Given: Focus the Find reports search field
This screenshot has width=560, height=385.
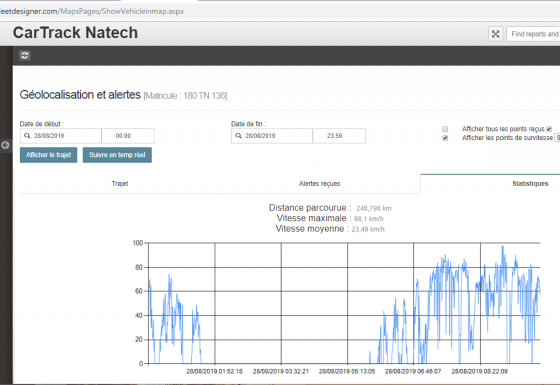Looking at the screenshot, I should pos(533,34).
